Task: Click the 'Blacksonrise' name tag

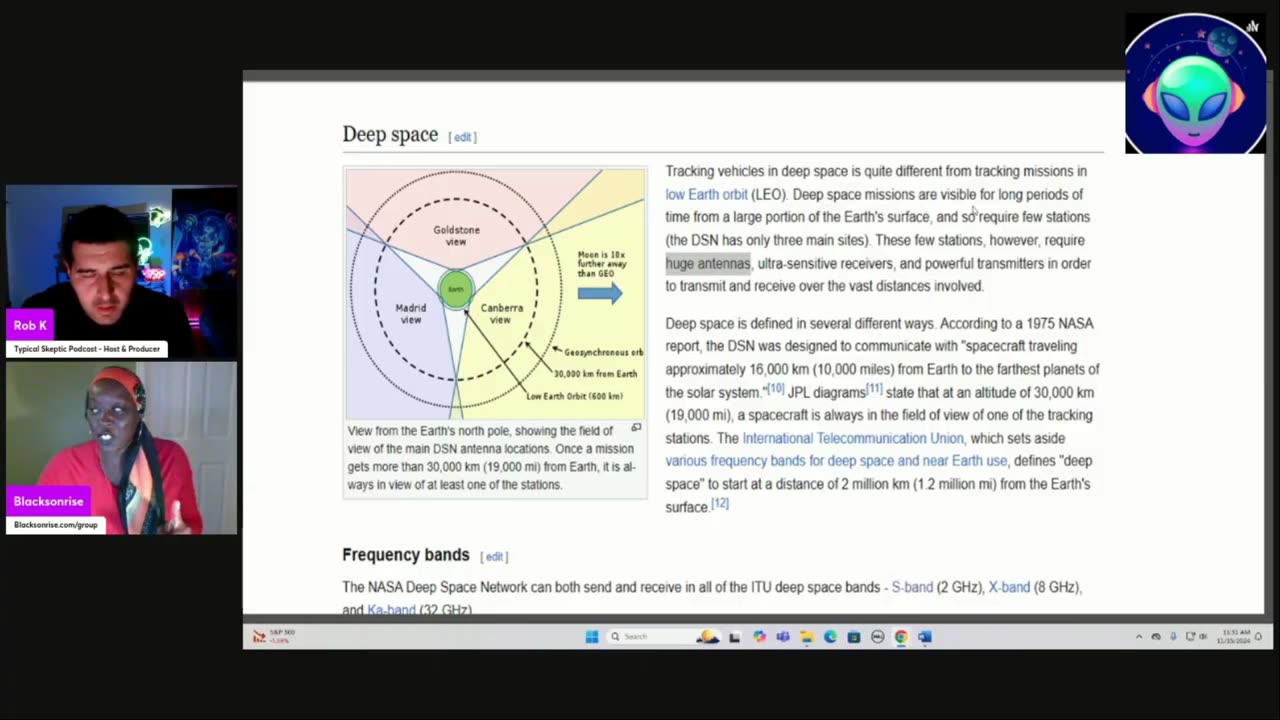Action: 49,501
